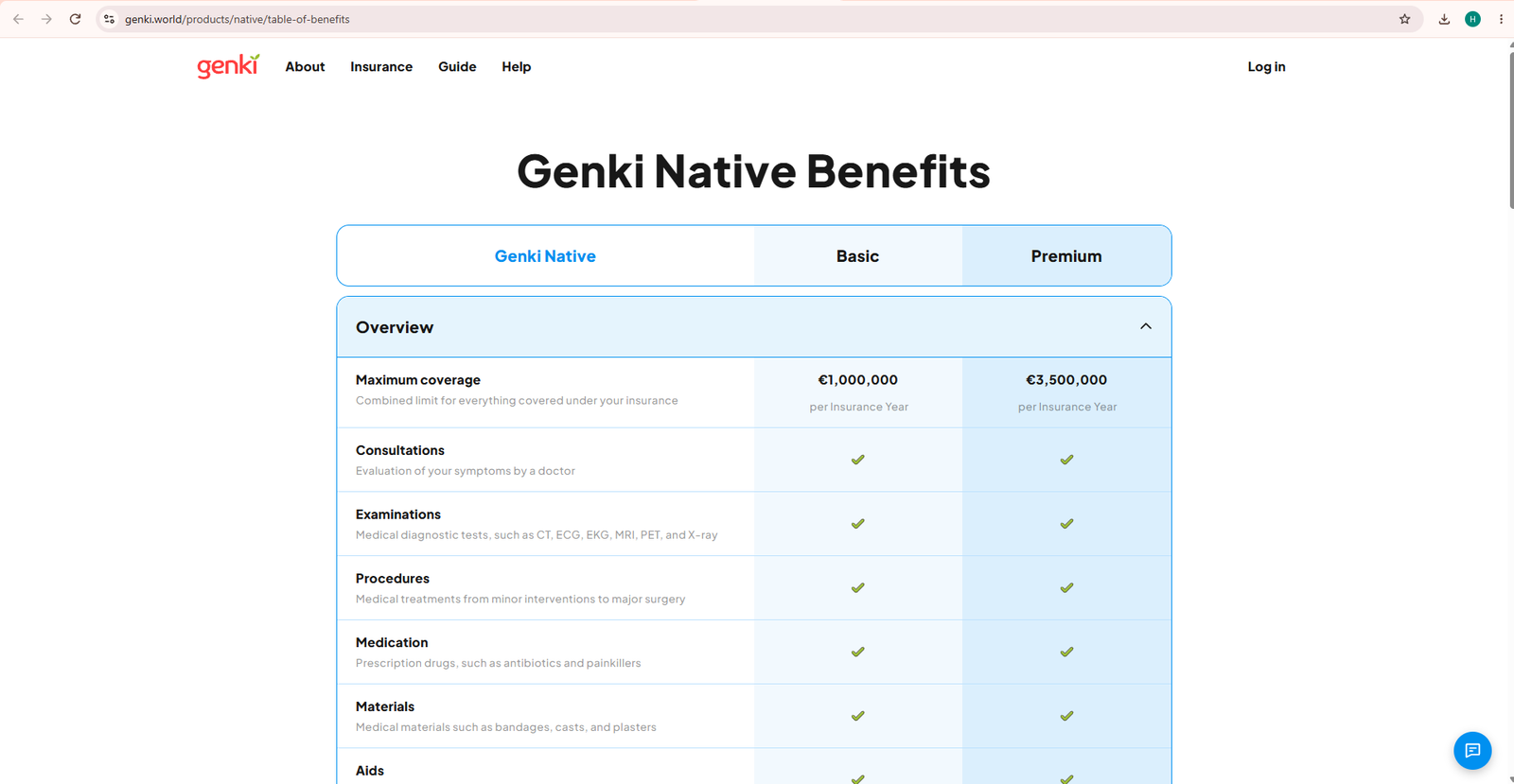
Task: Select the Genki Native heading link
Action: pos(545,256)
